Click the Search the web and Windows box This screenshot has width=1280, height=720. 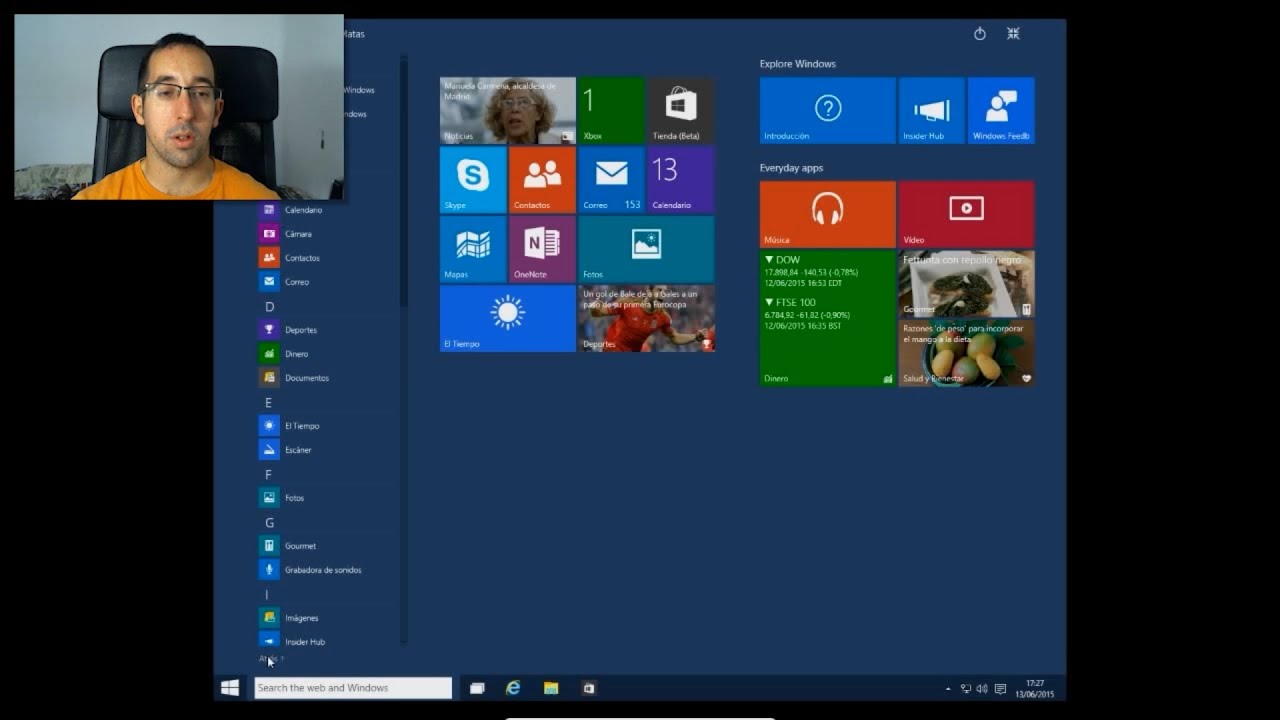tap(353, 688)
